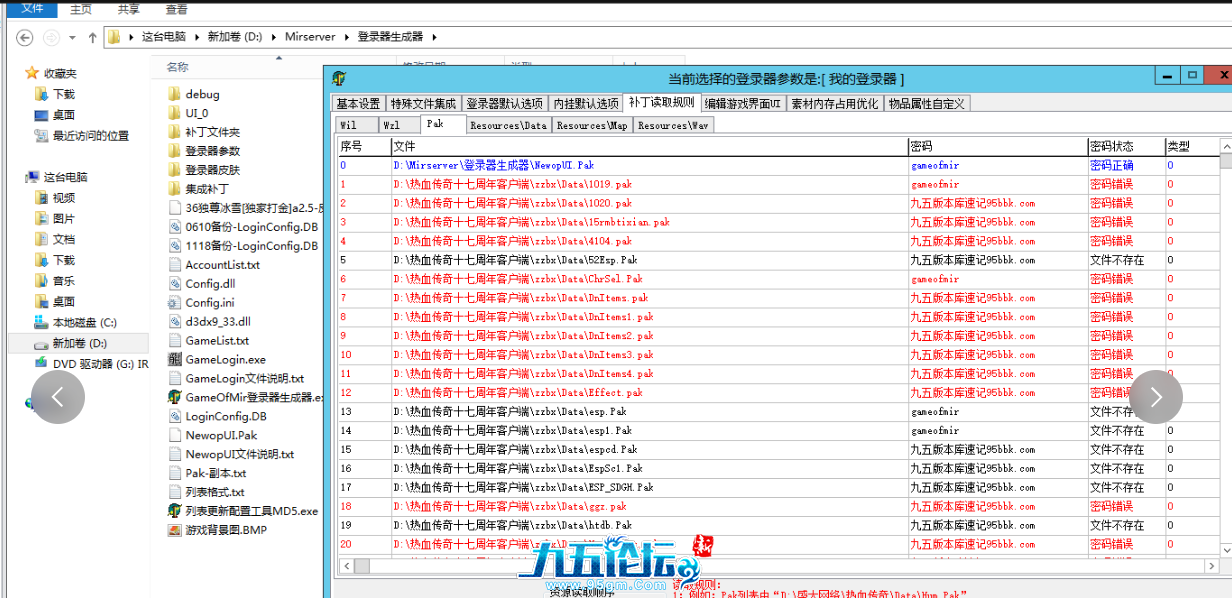Select the 列表更新配置工具MD5.exe icon

(x=175, y=510)
